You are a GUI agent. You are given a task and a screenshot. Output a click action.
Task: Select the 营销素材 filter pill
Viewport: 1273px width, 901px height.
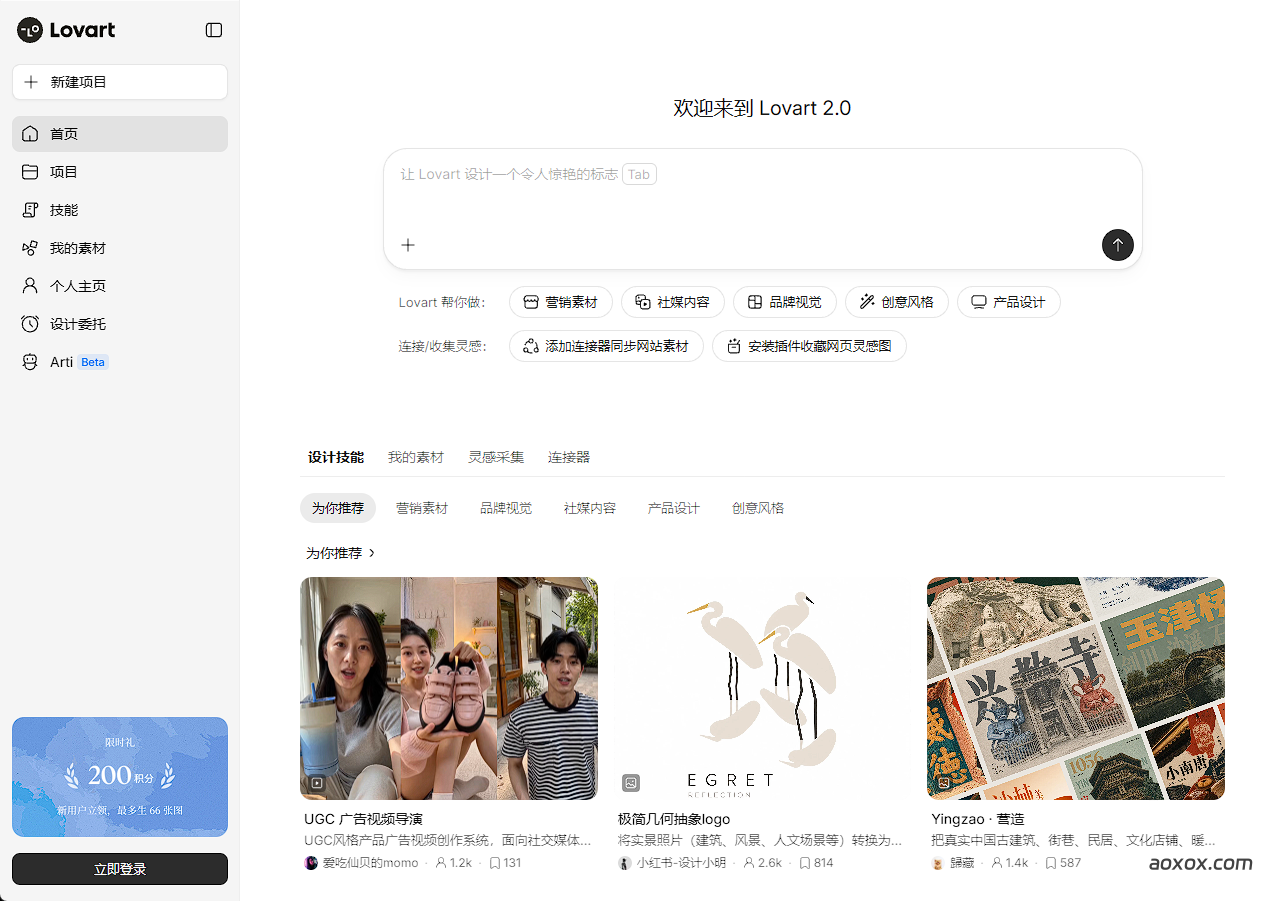pyautogui.click(x=422, y=508)
